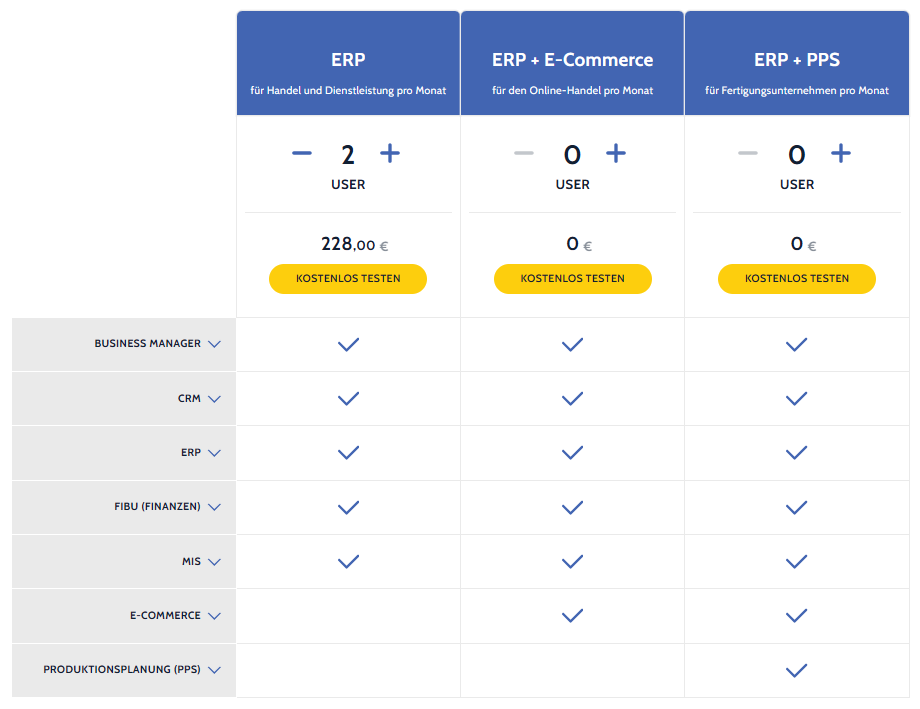Viewport: 920px width, 709px height.
Task: Select the ERP + E-Commerce plan header
Action: pyautogui.click(x=572, y=61)
